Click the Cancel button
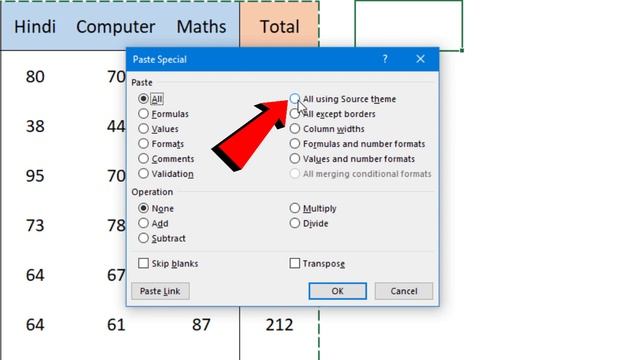This screenshot has width=640, height=360. click(404, 291)
